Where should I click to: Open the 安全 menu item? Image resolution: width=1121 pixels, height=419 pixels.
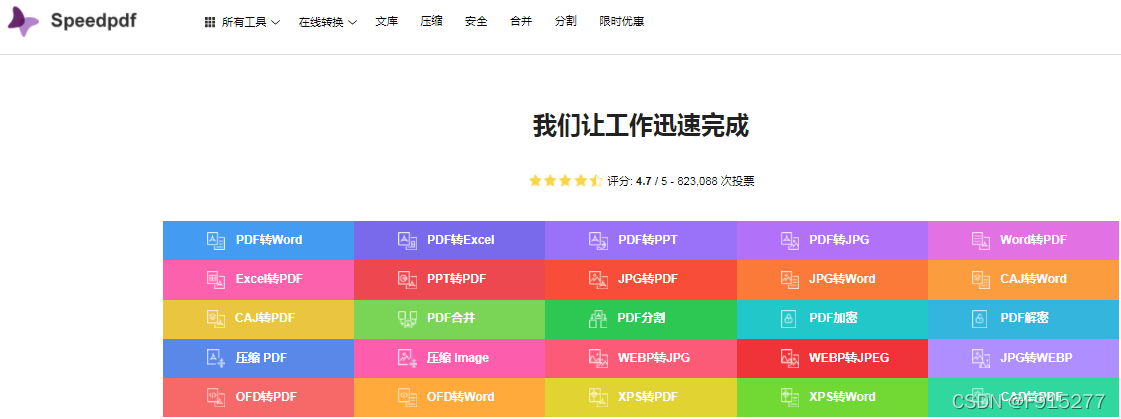476,21
